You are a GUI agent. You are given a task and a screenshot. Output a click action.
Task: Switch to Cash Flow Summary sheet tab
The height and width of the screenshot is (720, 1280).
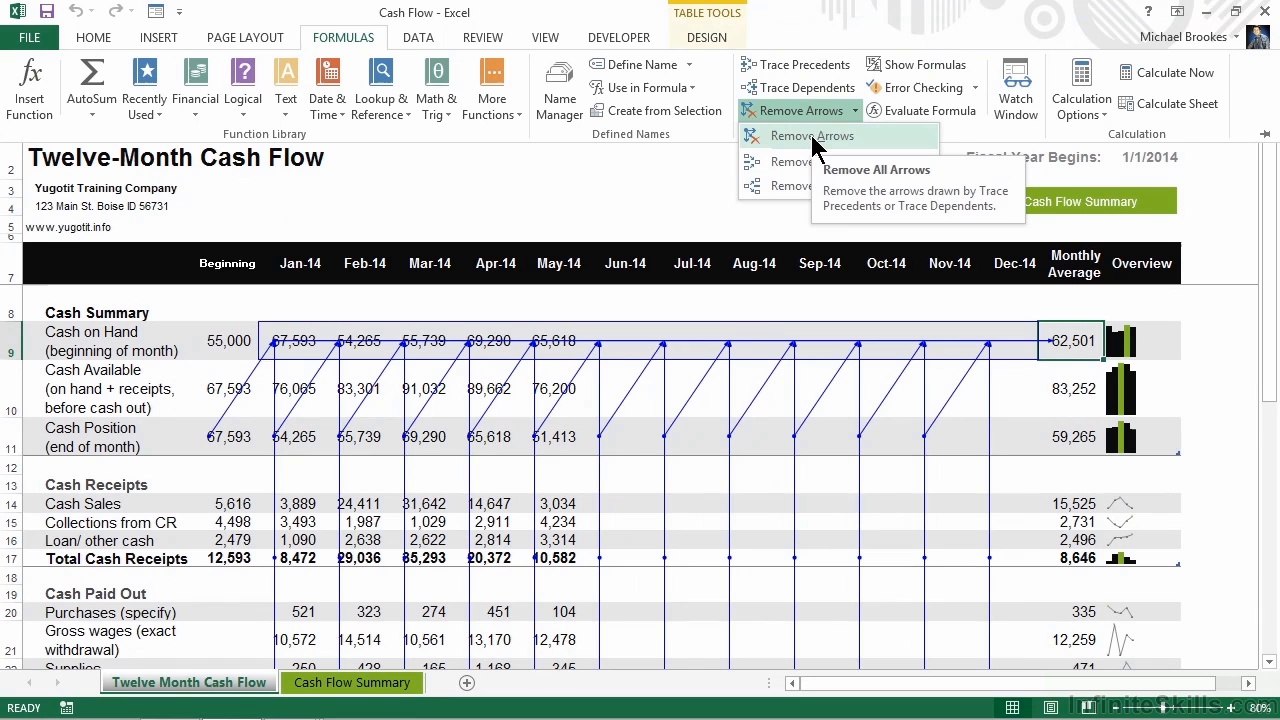click(x=352, y=683)
